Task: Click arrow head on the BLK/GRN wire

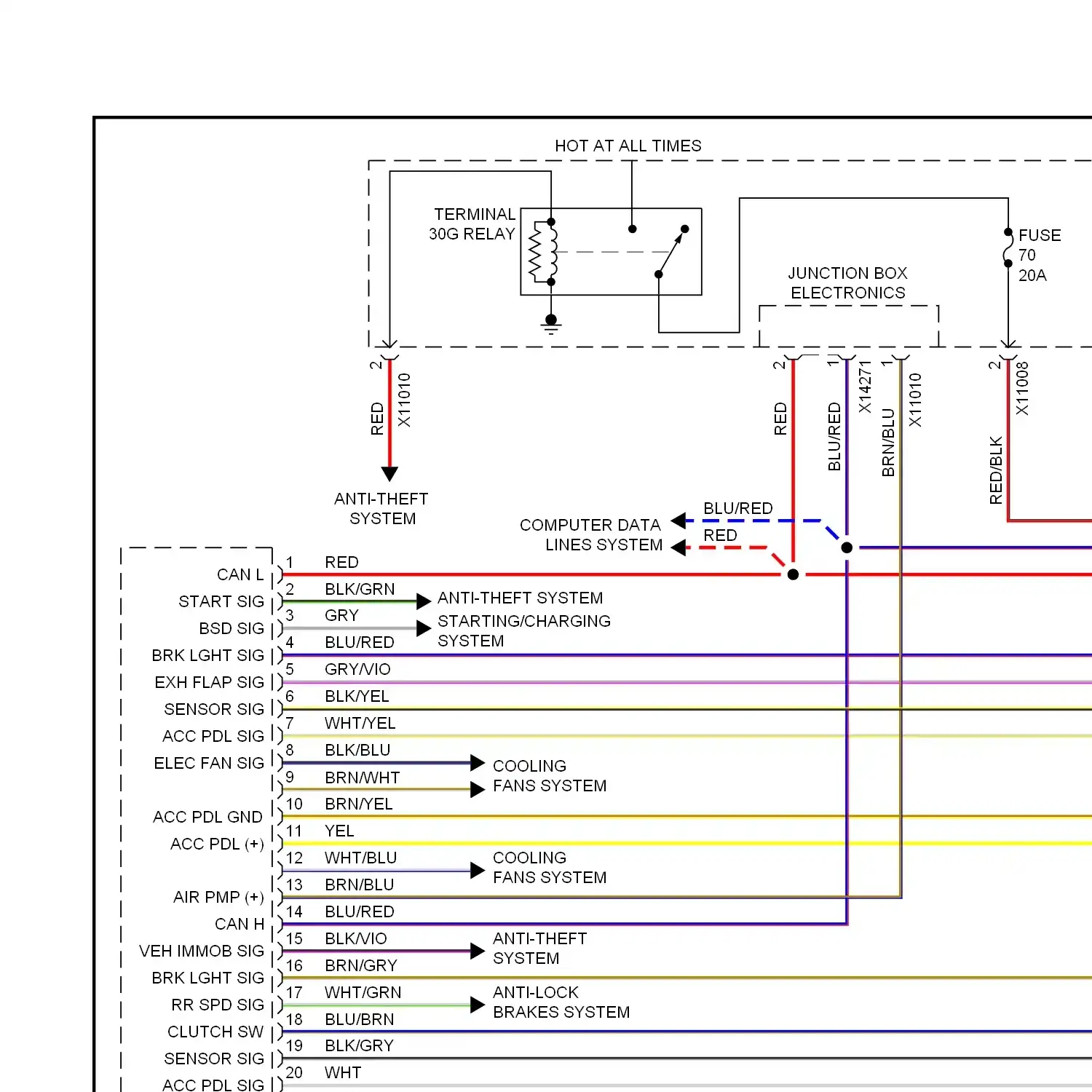Action: tap(424, 601)
